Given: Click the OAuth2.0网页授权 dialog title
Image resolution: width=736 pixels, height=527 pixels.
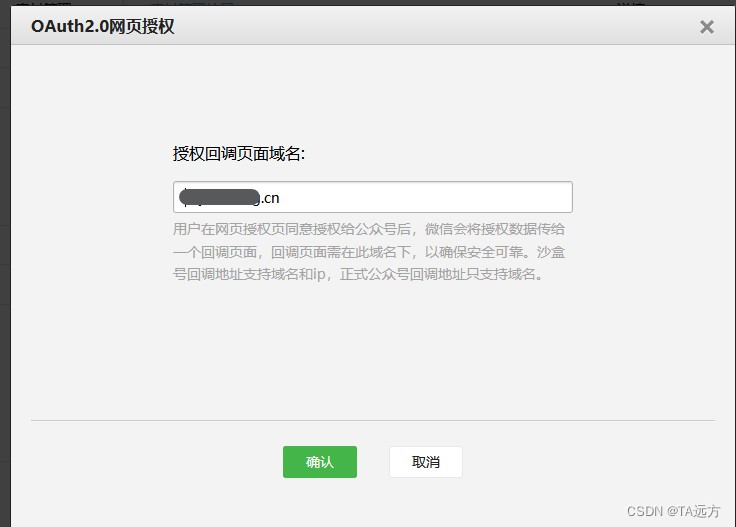Looking at the screenshot, I should tap(102, 27).
